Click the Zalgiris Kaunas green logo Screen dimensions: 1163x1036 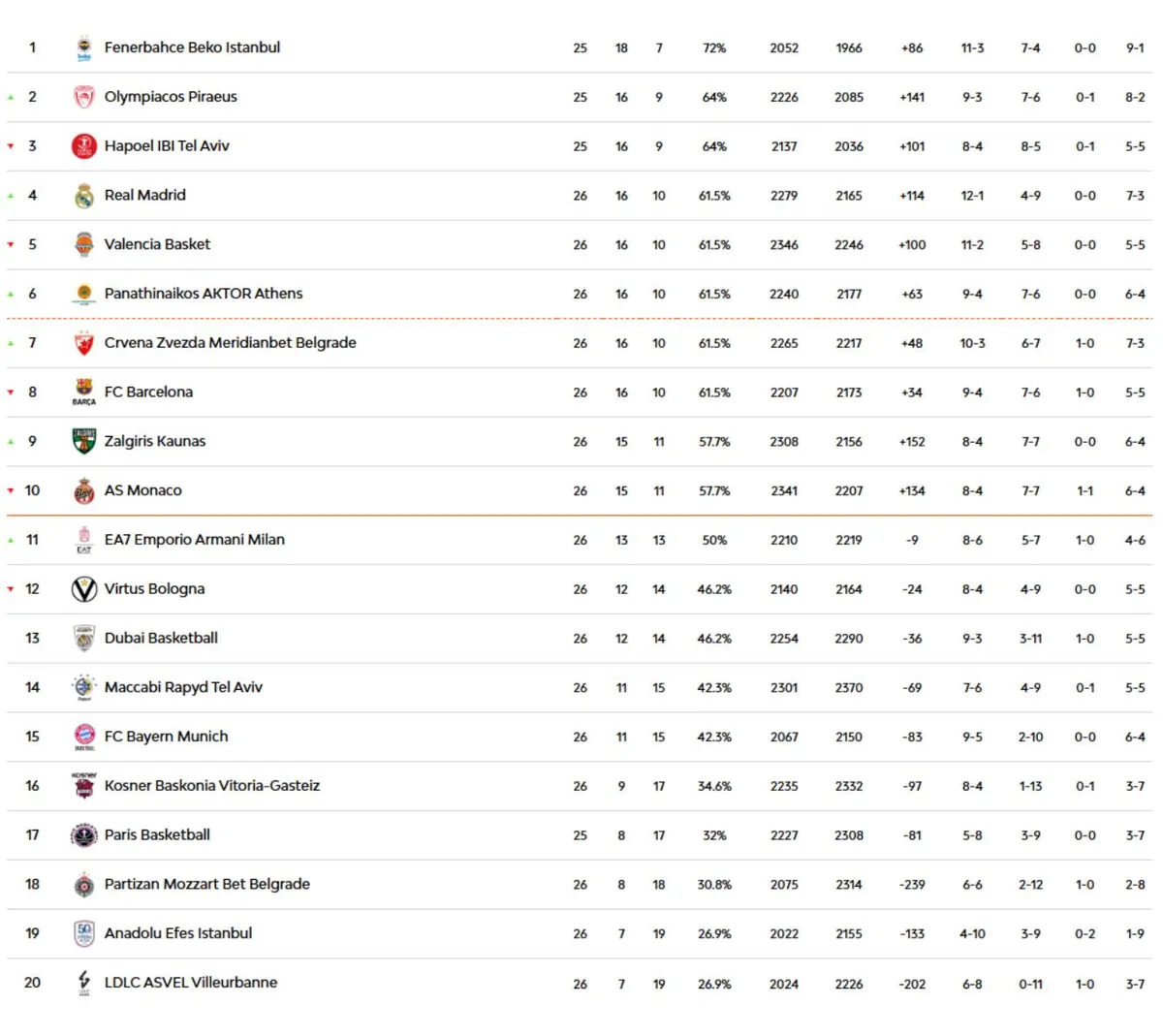tap(84, 442)
